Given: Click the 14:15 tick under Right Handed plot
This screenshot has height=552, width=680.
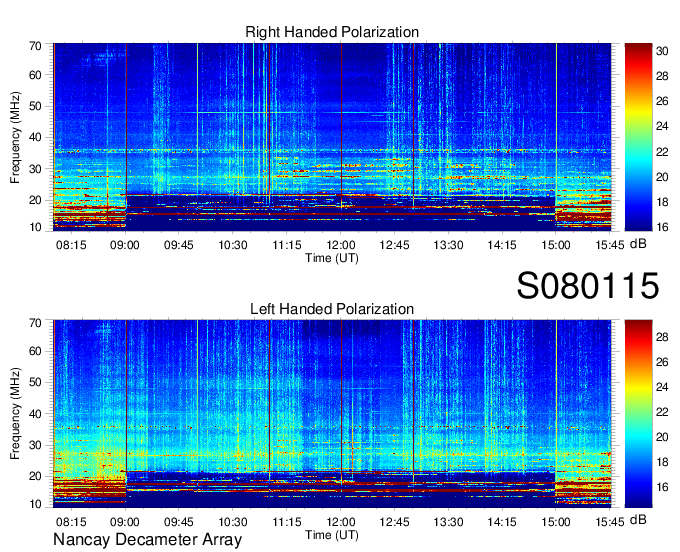Looking at the screenshot, I should 502,245.
